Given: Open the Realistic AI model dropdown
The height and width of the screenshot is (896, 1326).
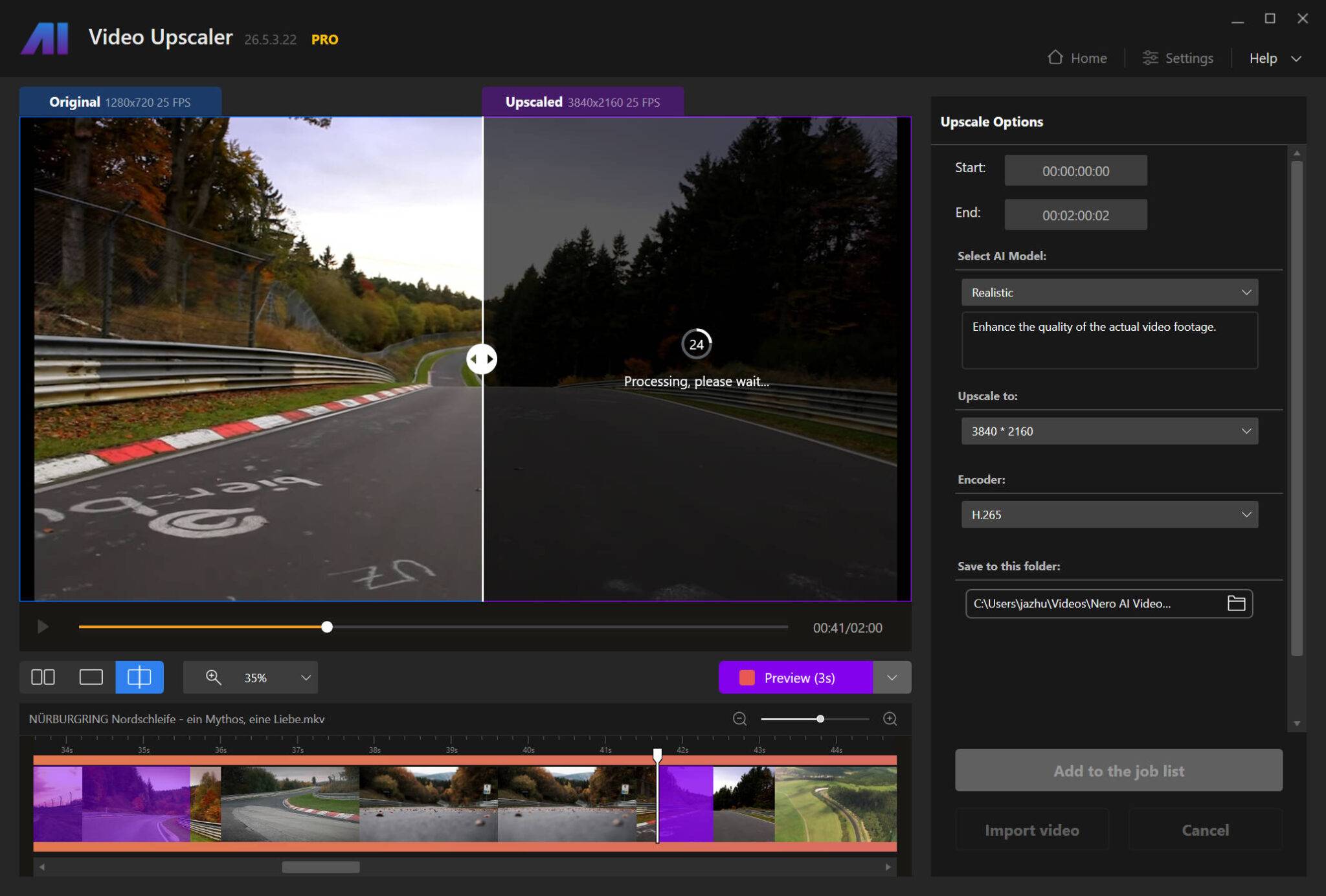Looking at the screenshot, I should (1109, 292).
